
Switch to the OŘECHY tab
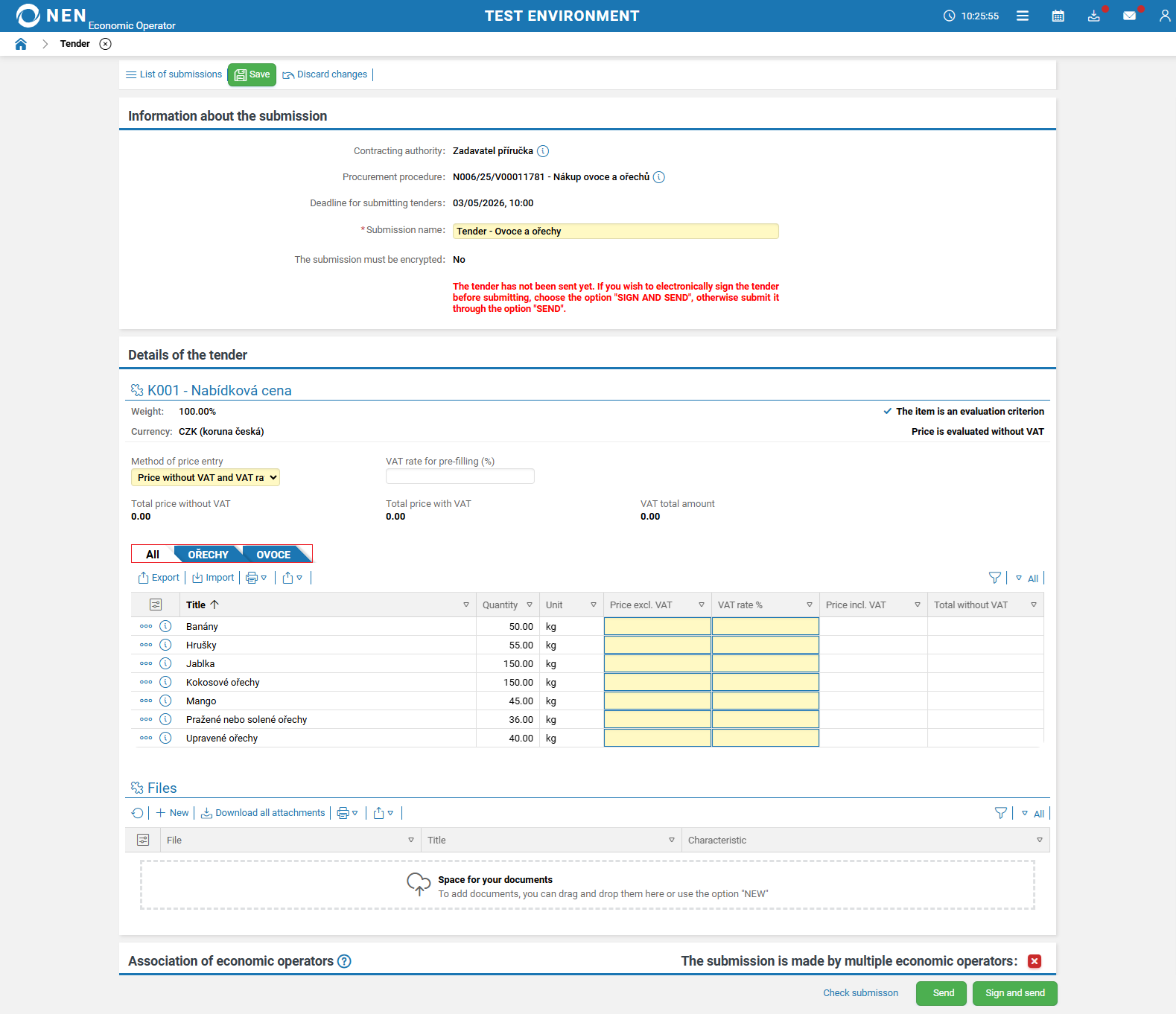[x=208, y=555]
